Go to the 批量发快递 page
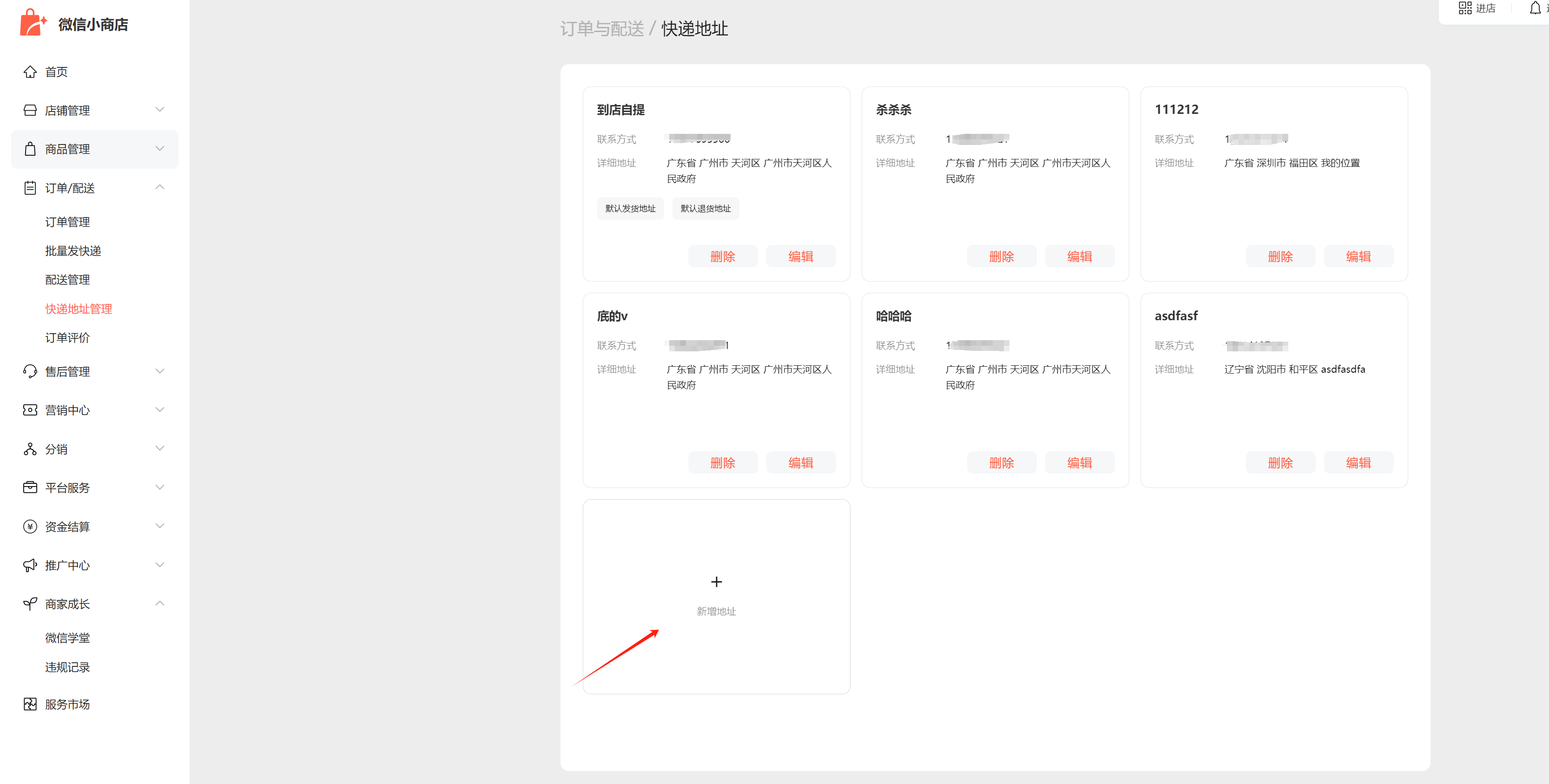 [x=73, y=250]
